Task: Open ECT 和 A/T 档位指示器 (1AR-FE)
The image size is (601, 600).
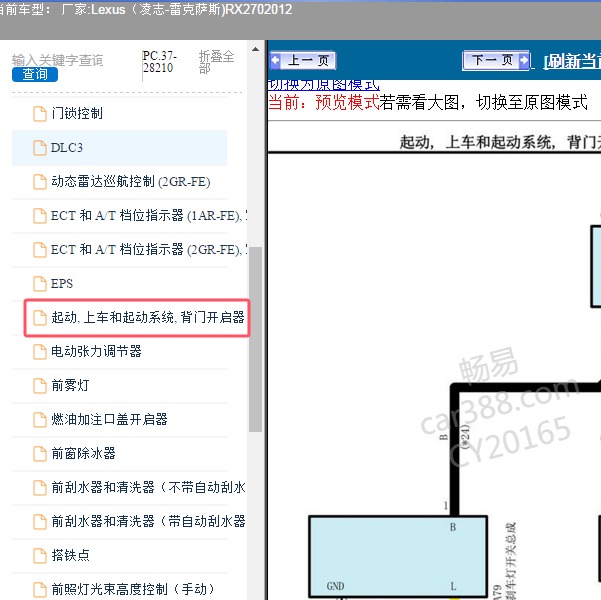Action: (x=149, y=216)
